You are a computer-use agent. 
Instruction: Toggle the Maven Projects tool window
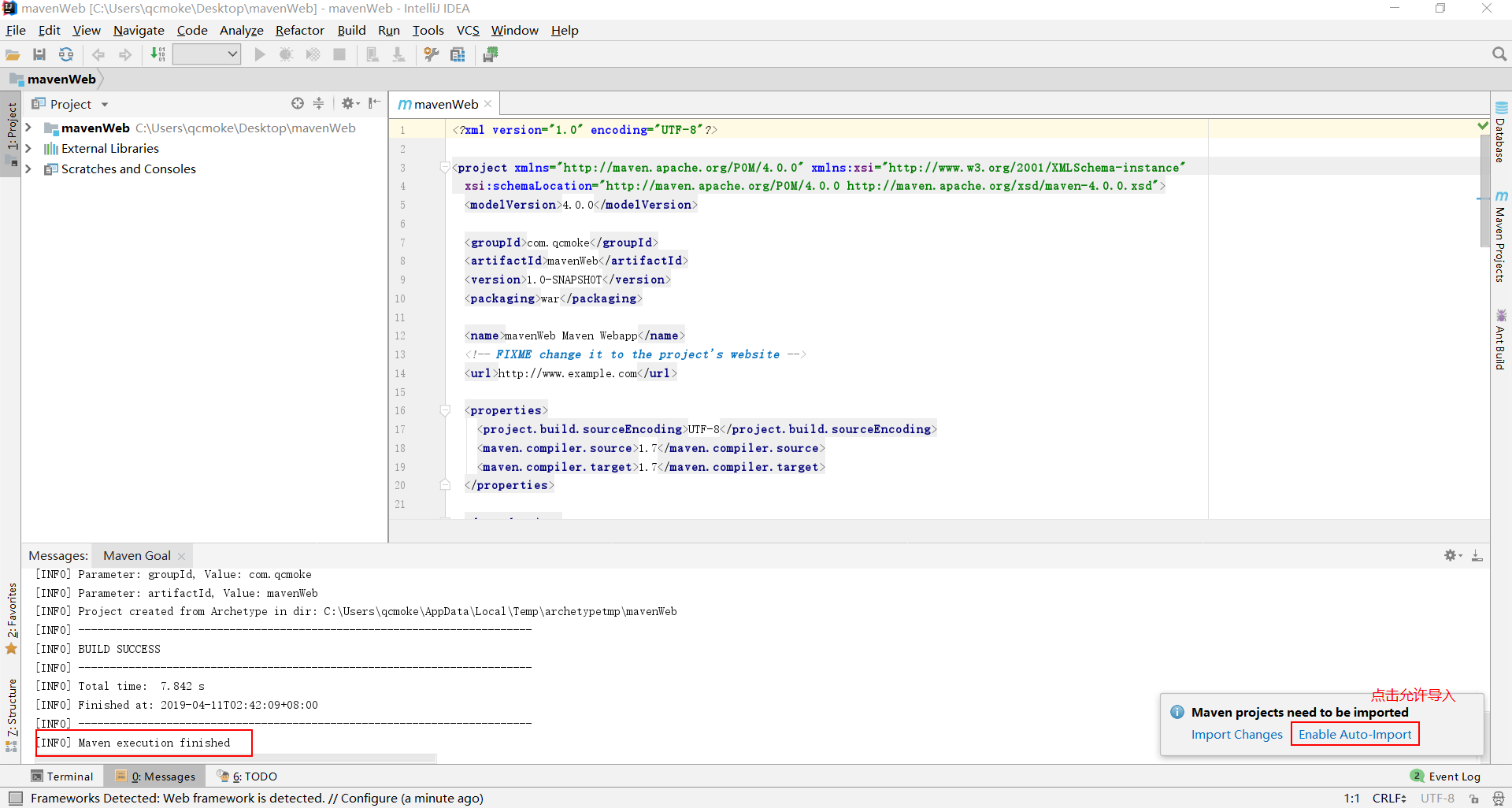pyautogui.click(x=1501, y=236)
